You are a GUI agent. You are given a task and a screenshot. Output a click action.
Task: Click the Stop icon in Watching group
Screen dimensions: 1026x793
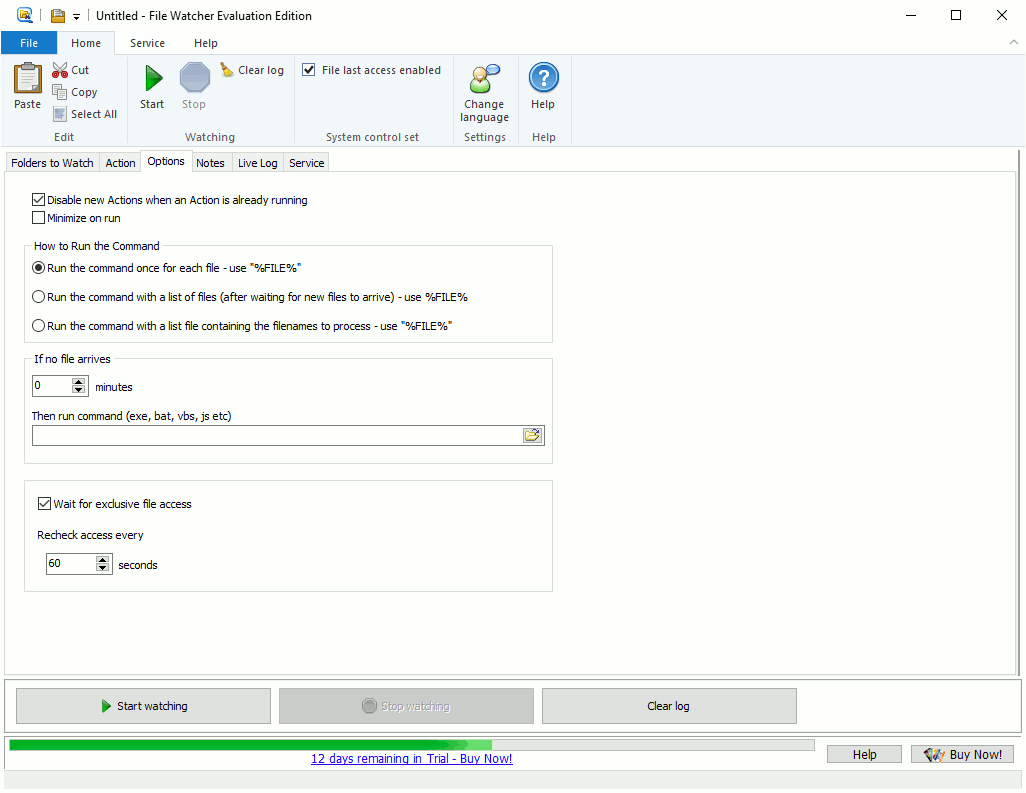[194, 80]
